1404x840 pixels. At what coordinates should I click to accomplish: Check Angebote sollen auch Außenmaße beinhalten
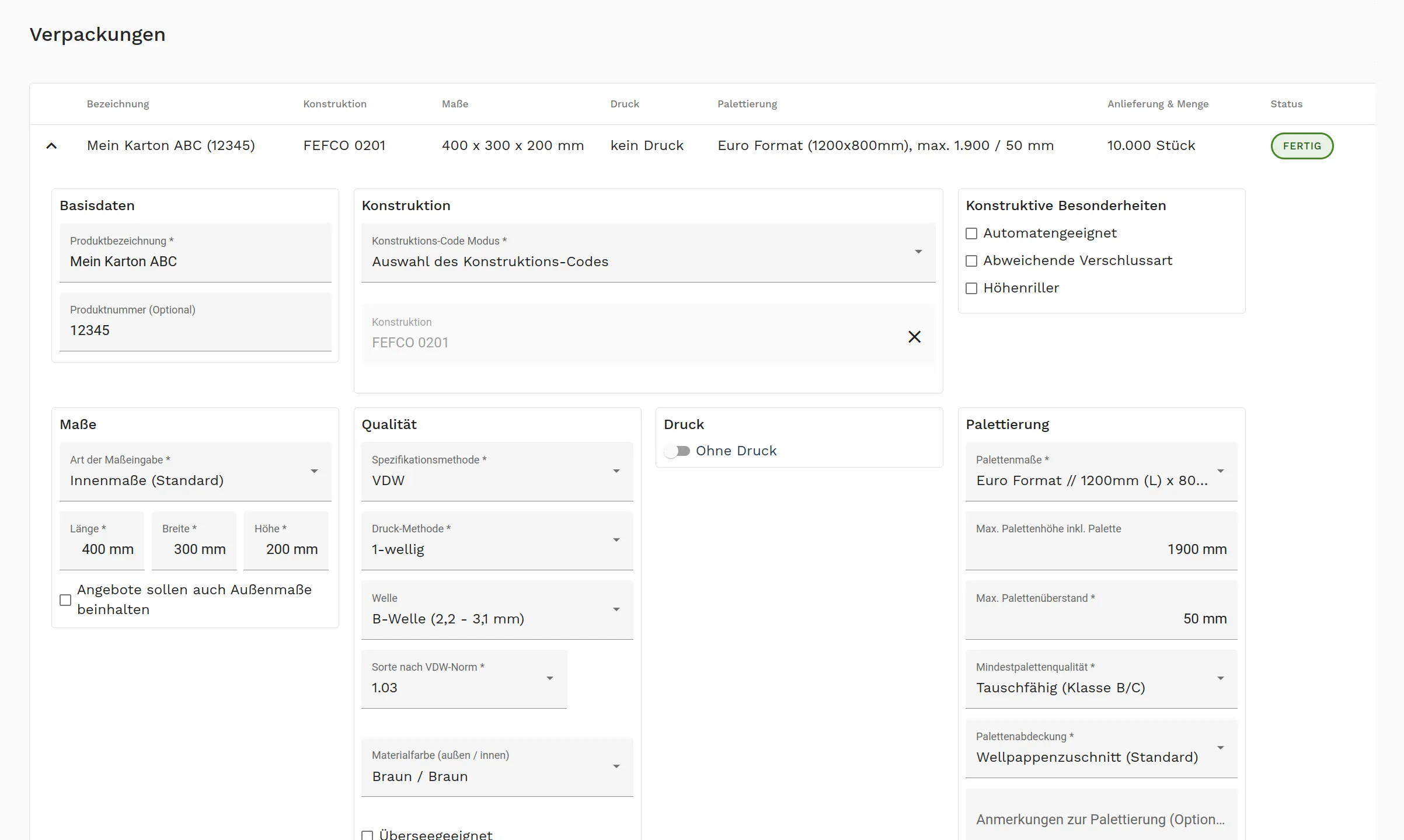[65, 600]
